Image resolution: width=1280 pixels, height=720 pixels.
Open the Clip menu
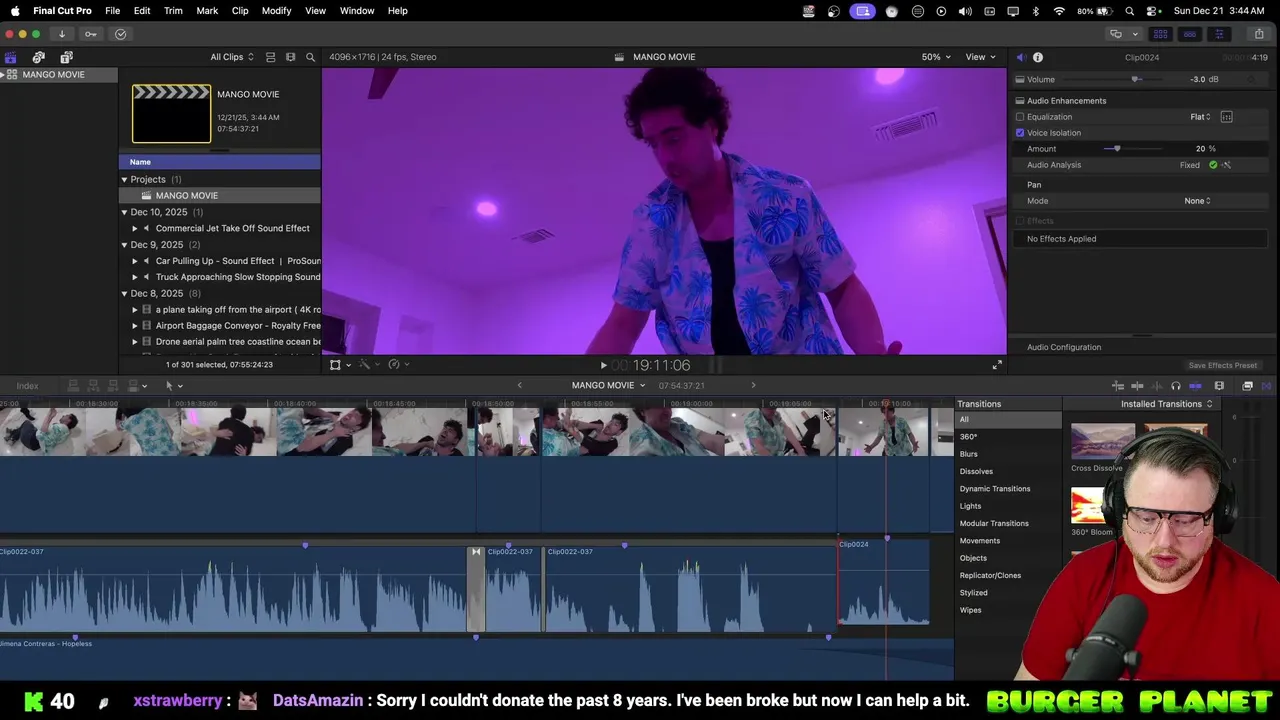pyautogui.click(x=240, y=11)
